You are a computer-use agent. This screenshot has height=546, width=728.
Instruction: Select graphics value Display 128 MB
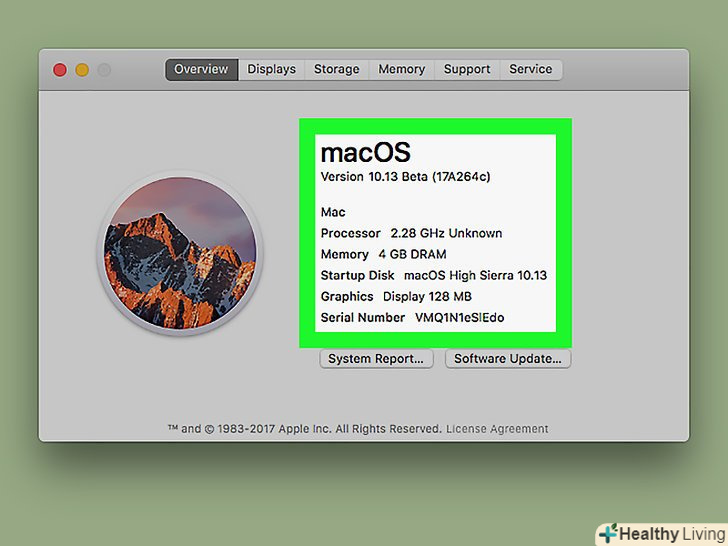(427, 297)
